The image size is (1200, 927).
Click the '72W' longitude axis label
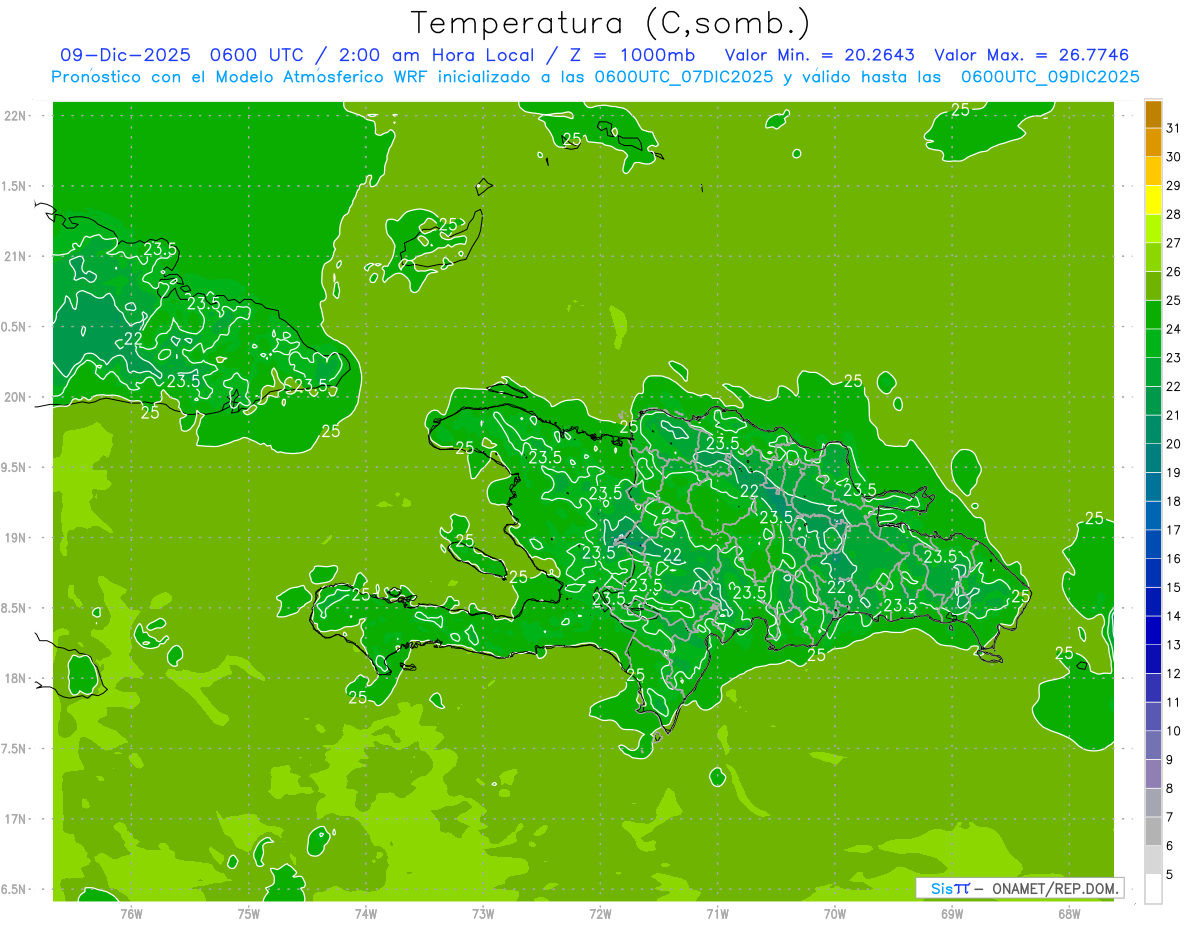600,913
